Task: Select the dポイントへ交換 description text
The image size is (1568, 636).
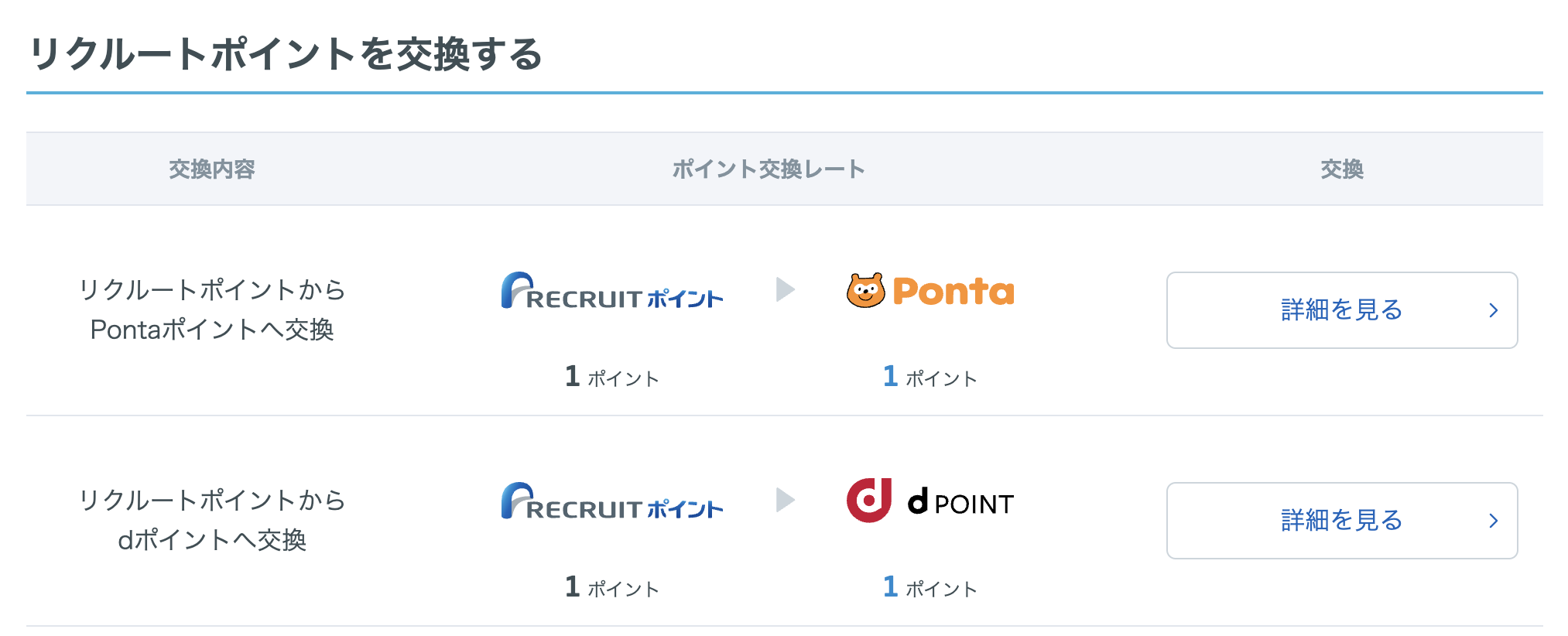Action: (x=211, y=540)
